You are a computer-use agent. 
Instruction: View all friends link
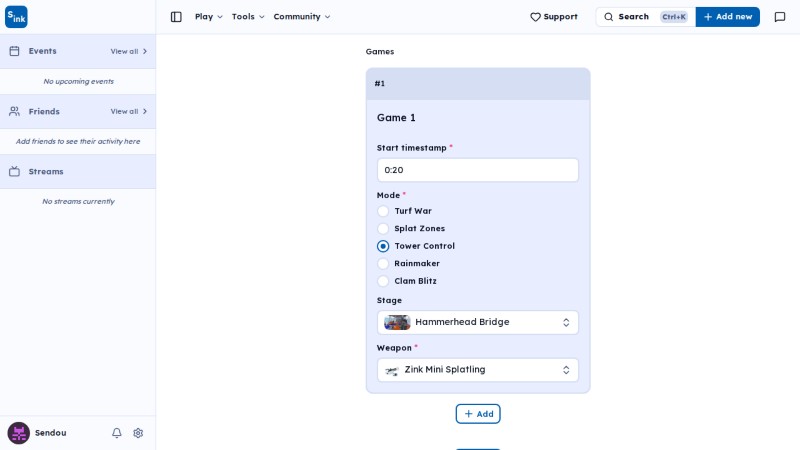129,111
